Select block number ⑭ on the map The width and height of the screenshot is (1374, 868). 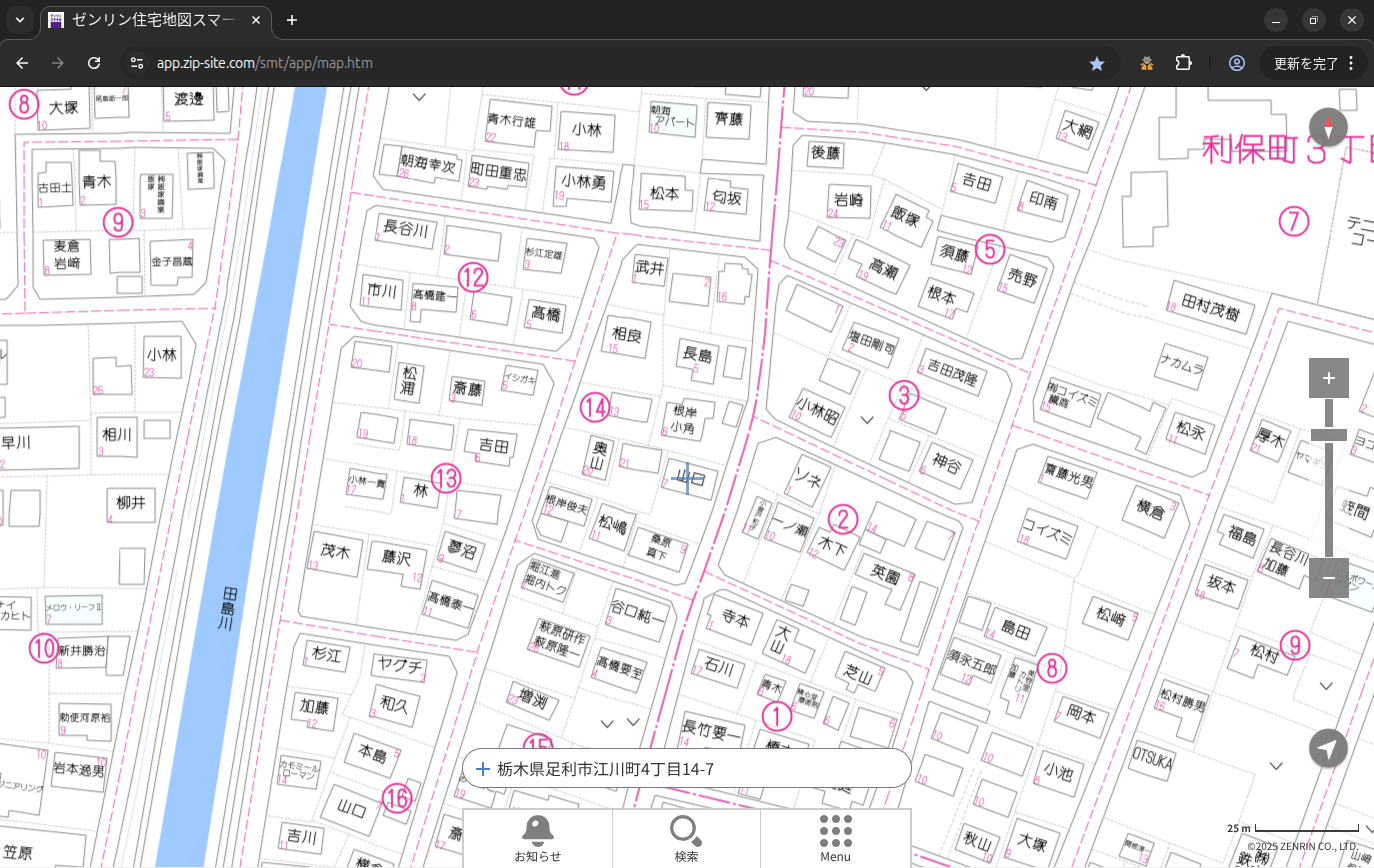tap(595, 407)
